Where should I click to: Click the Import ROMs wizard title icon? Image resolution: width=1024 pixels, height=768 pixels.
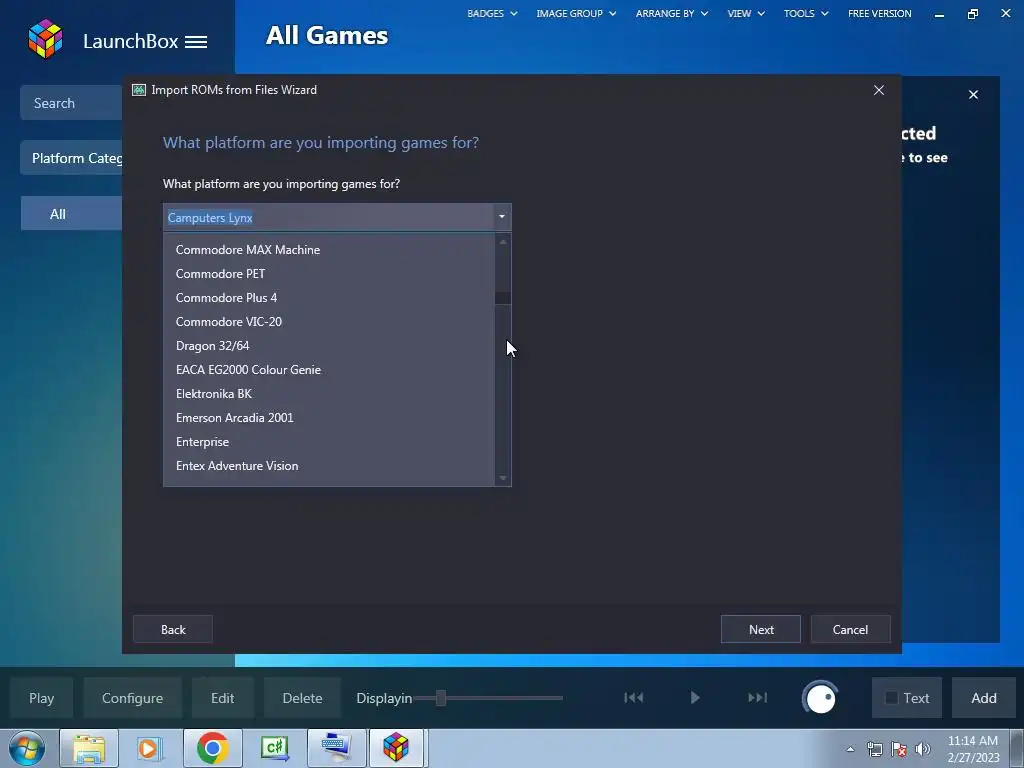[x=138, y=90]
